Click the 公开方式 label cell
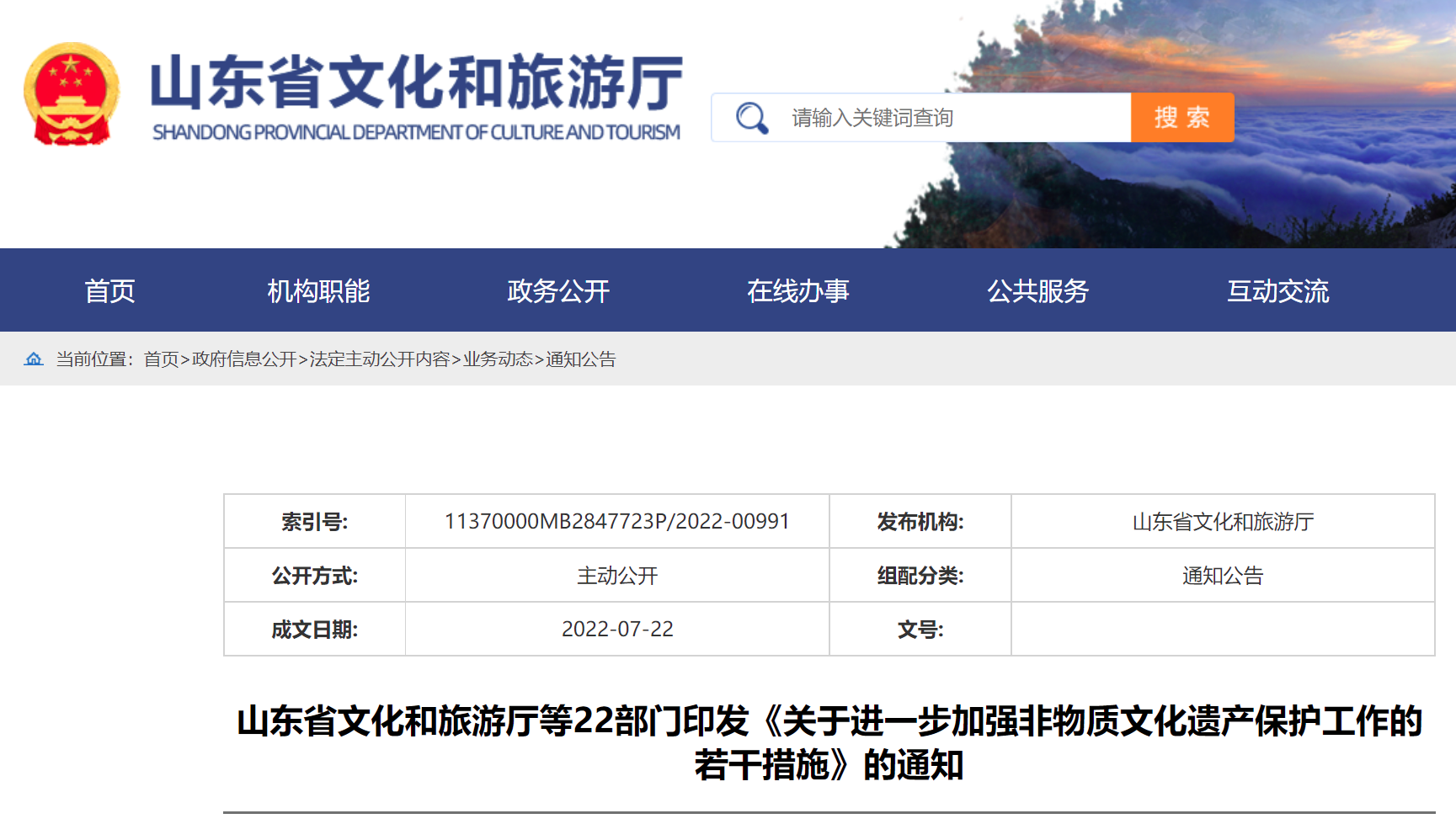 [x=315, y=576]
